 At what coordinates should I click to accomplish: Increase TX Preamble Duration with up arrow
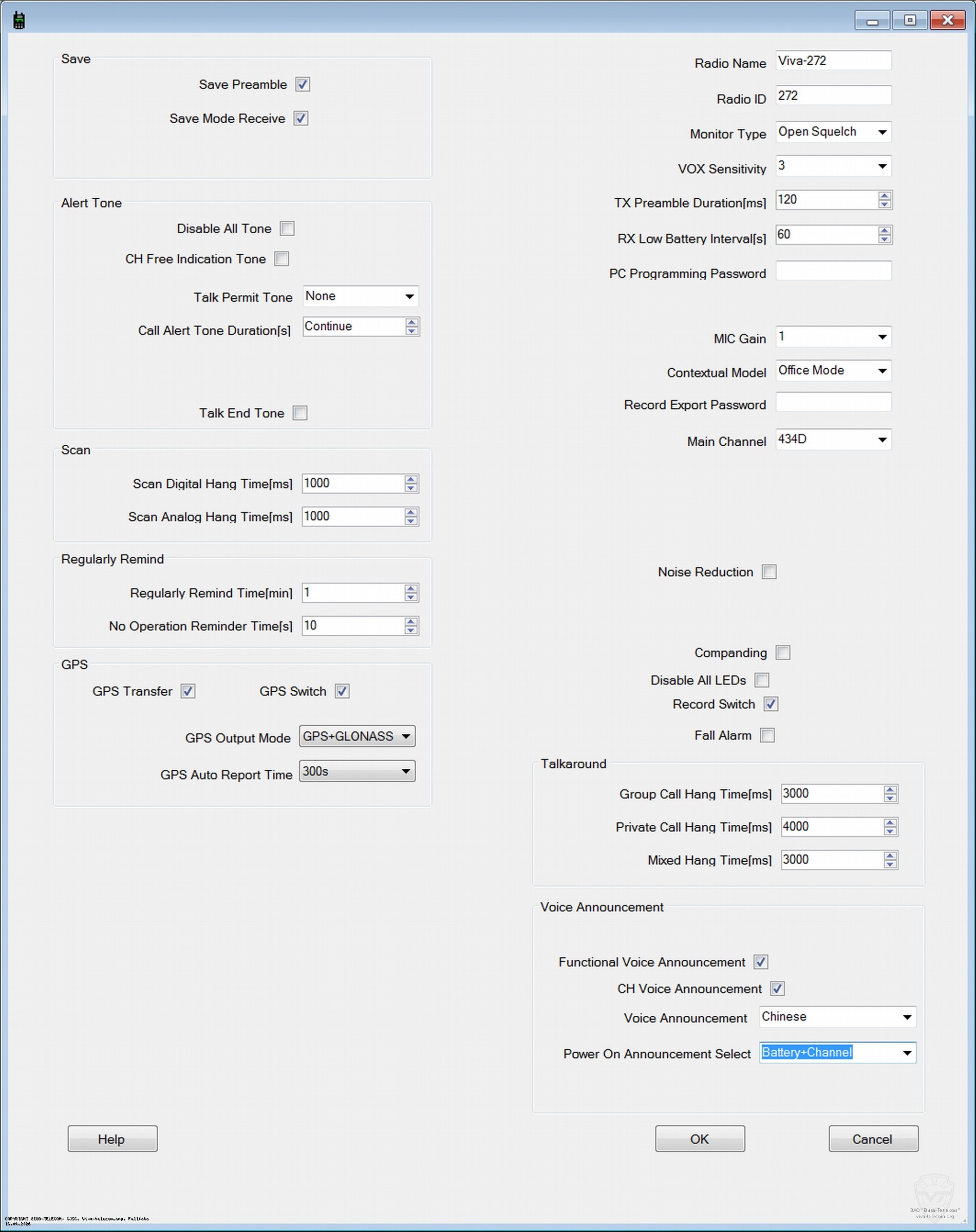[884, 196]
